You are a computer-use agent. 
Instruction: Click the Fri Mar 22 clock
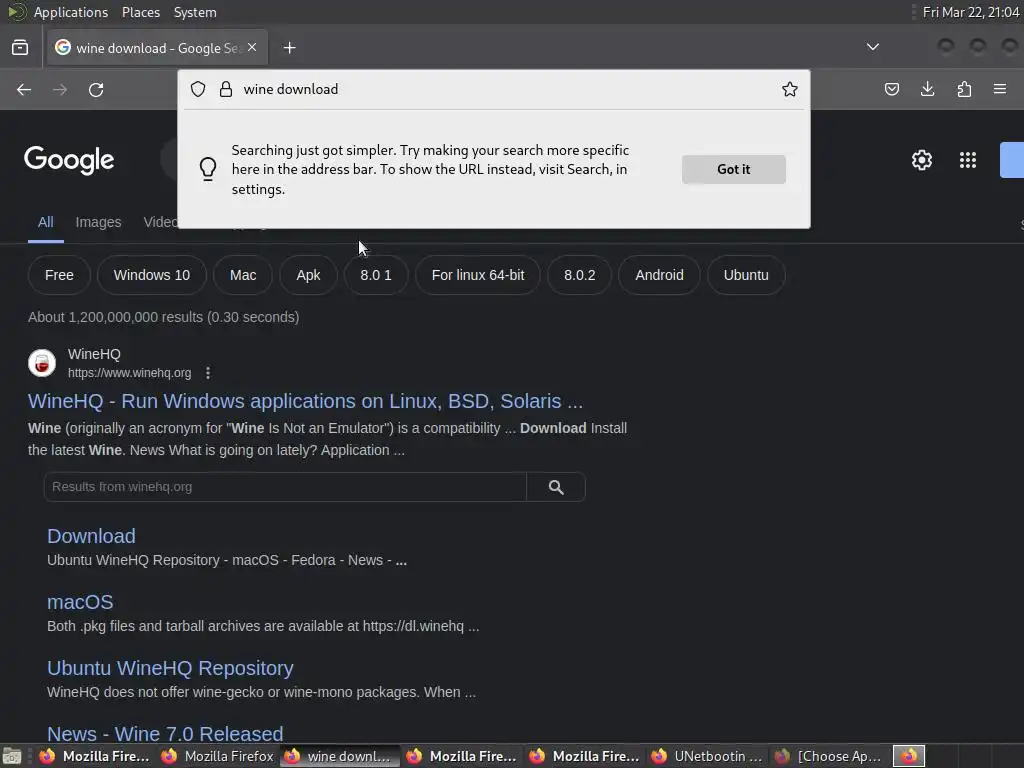click(971, 12)
